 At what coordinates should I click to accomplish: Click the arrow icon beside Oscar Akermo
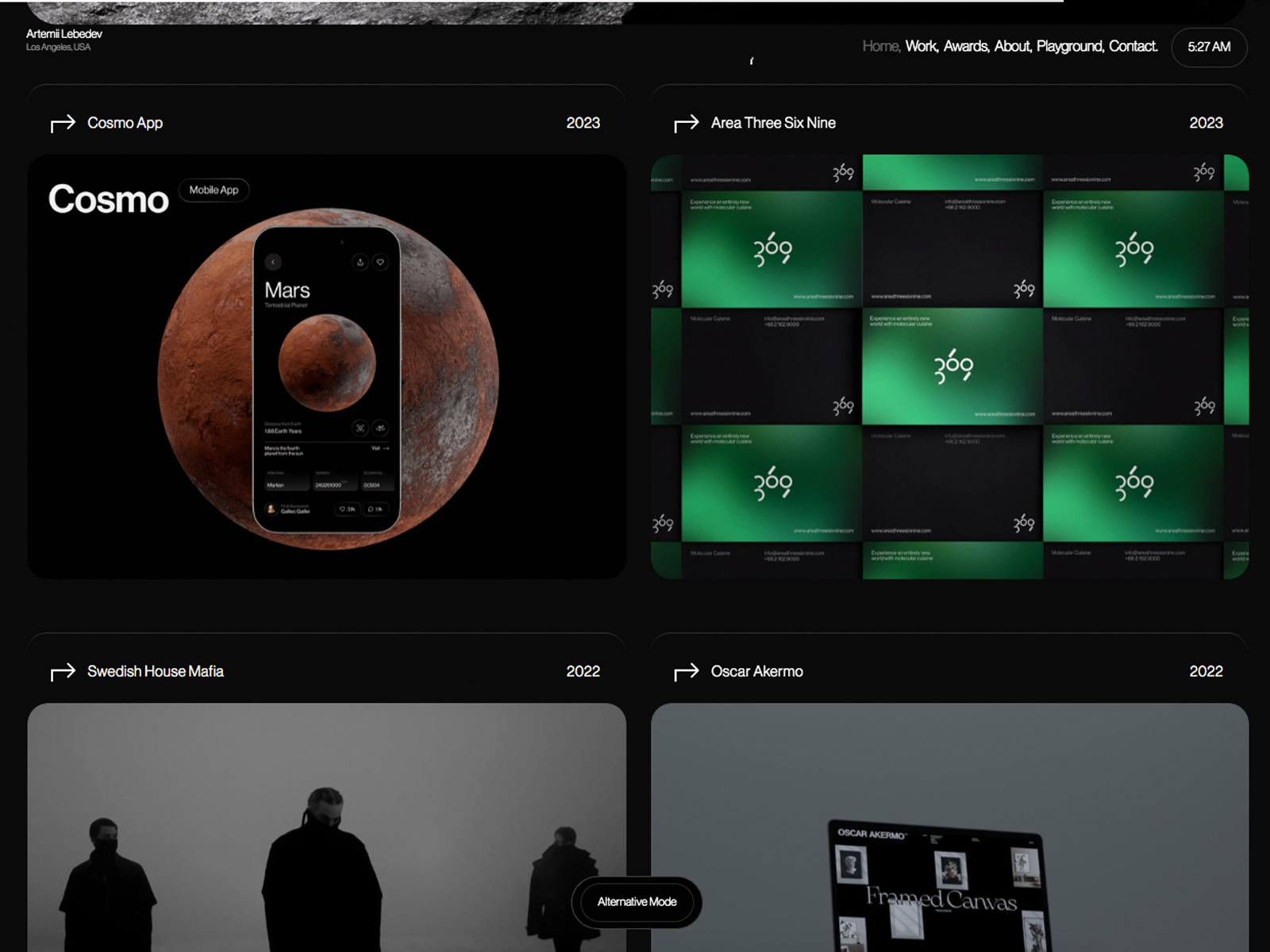coord(687,672)
